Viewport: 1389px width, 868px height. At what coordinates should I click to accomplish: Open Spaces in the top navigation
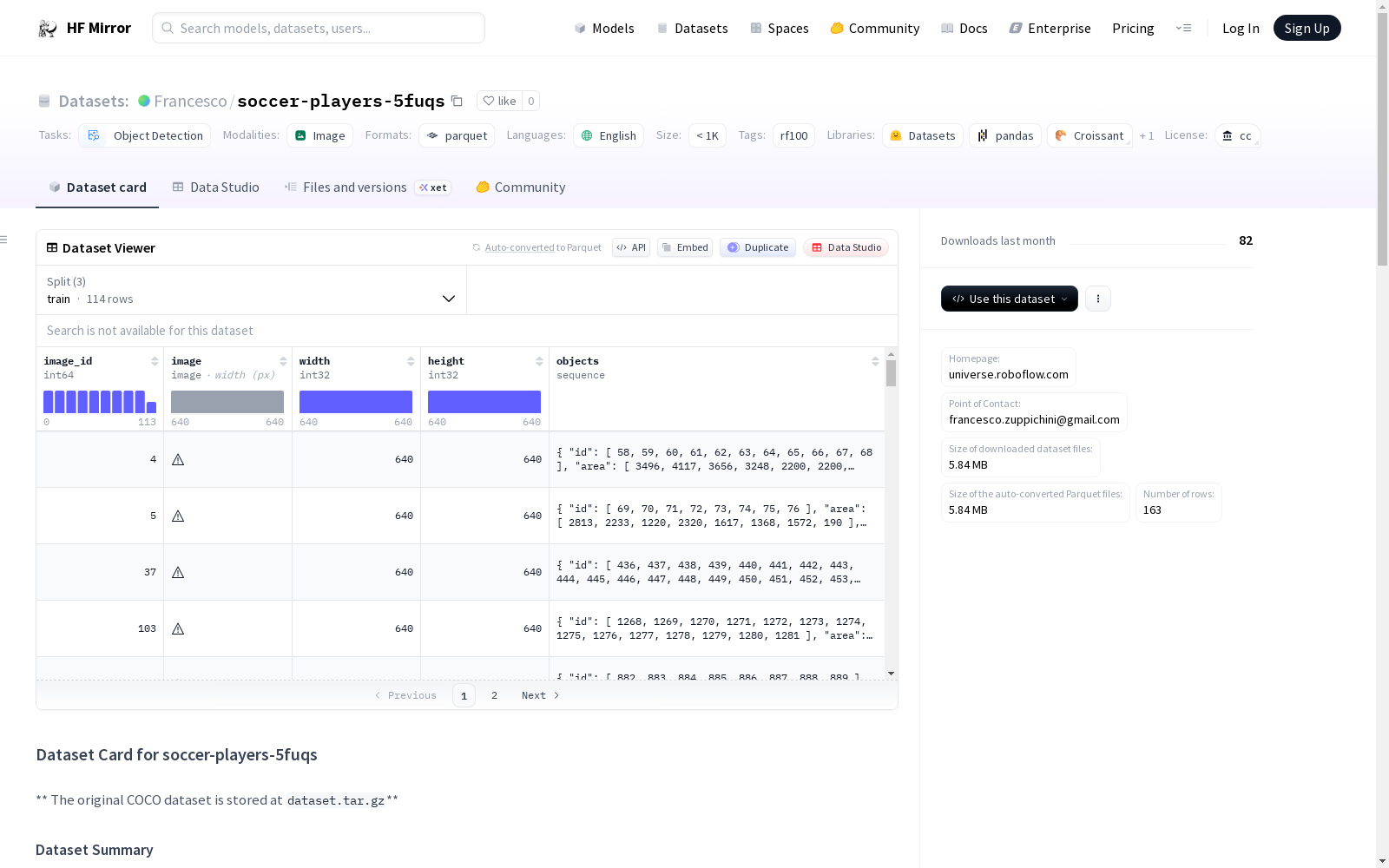click(x=780, y=28)
